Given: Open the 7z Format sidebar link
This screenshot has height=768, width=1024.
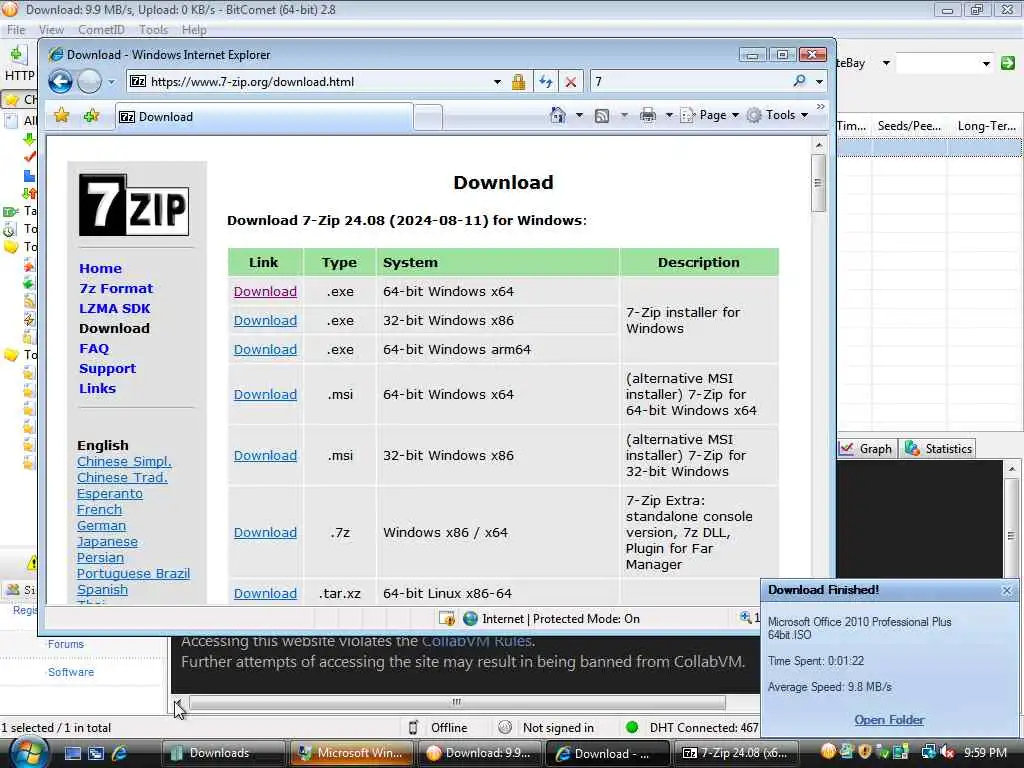Looking at the screenshot, I should [116, 288].
